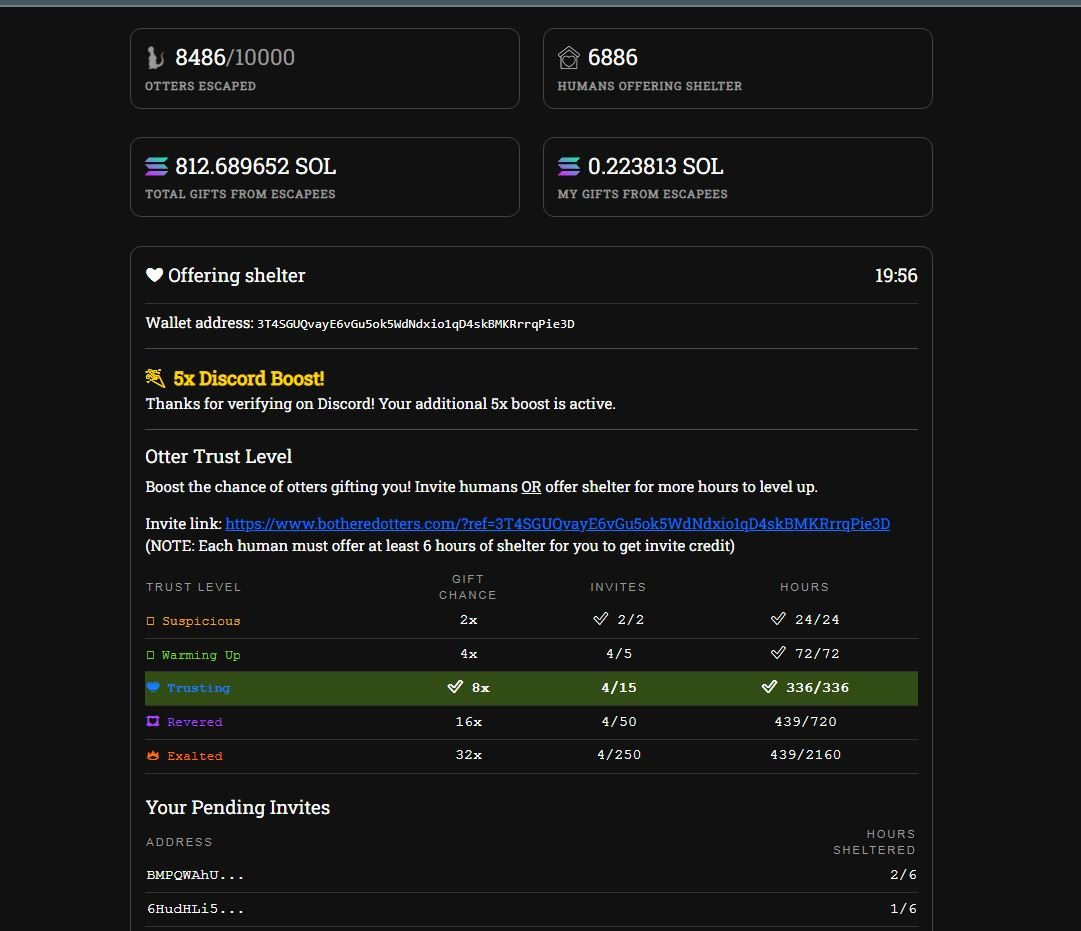Click the Your Pending Invites heading
Screen dimensions: 1081x931
coord(238,808)
